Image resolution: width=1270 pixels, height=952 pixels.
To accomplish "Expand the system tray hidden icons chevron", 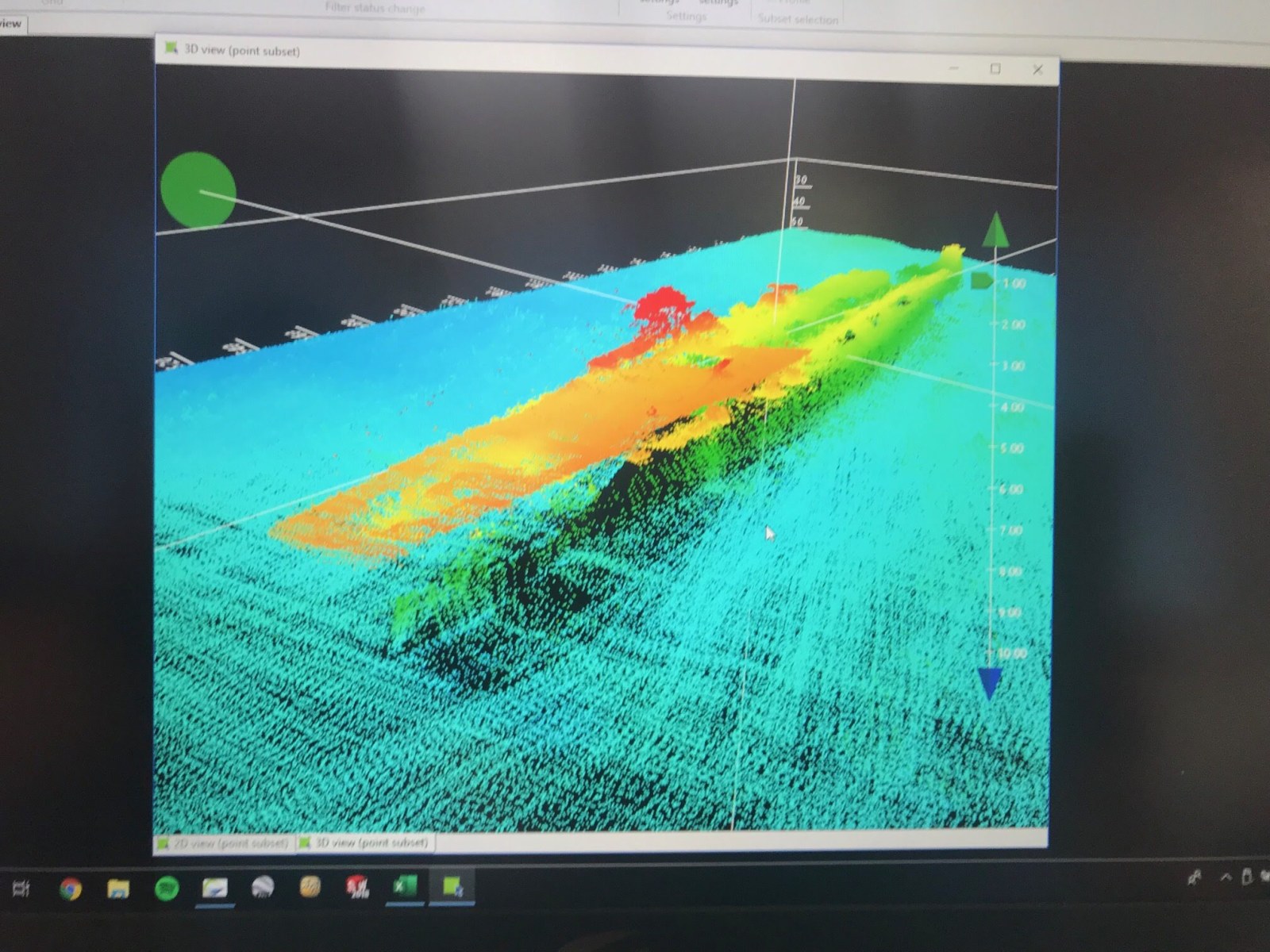I will (x=1226, y=877).
